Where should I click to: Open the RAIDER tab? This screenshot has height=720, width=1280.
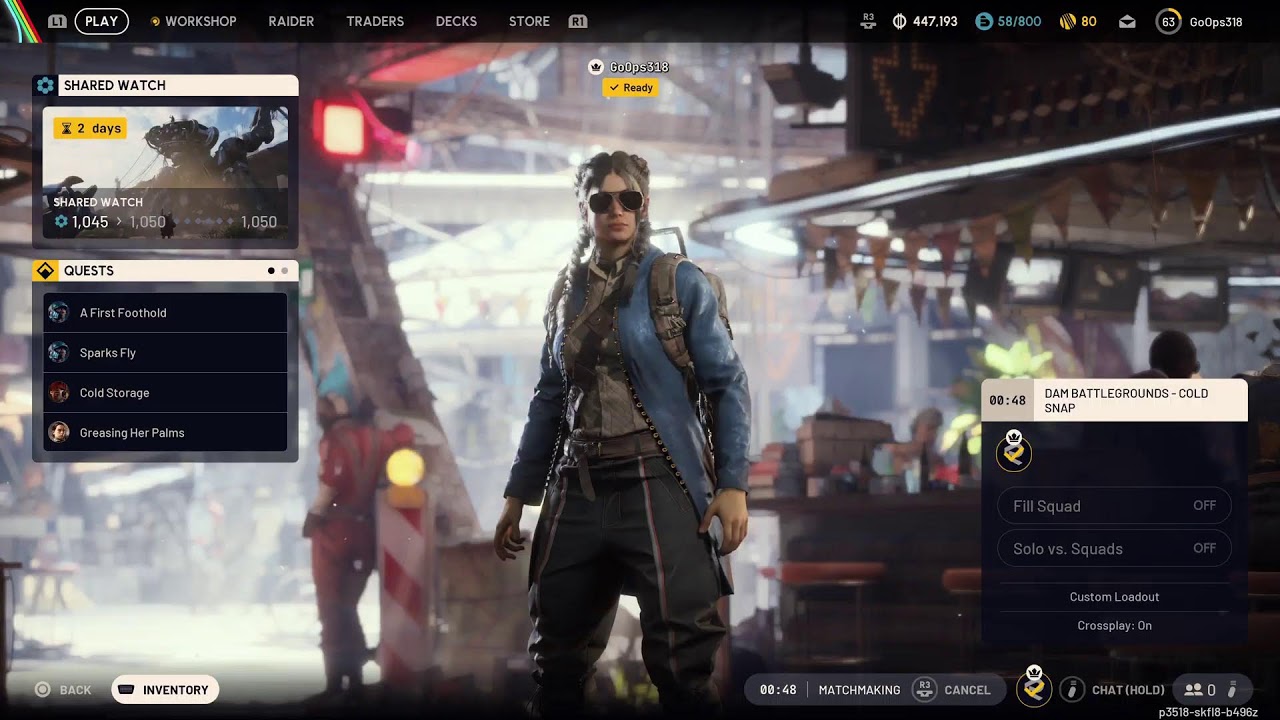coord(291,21)
